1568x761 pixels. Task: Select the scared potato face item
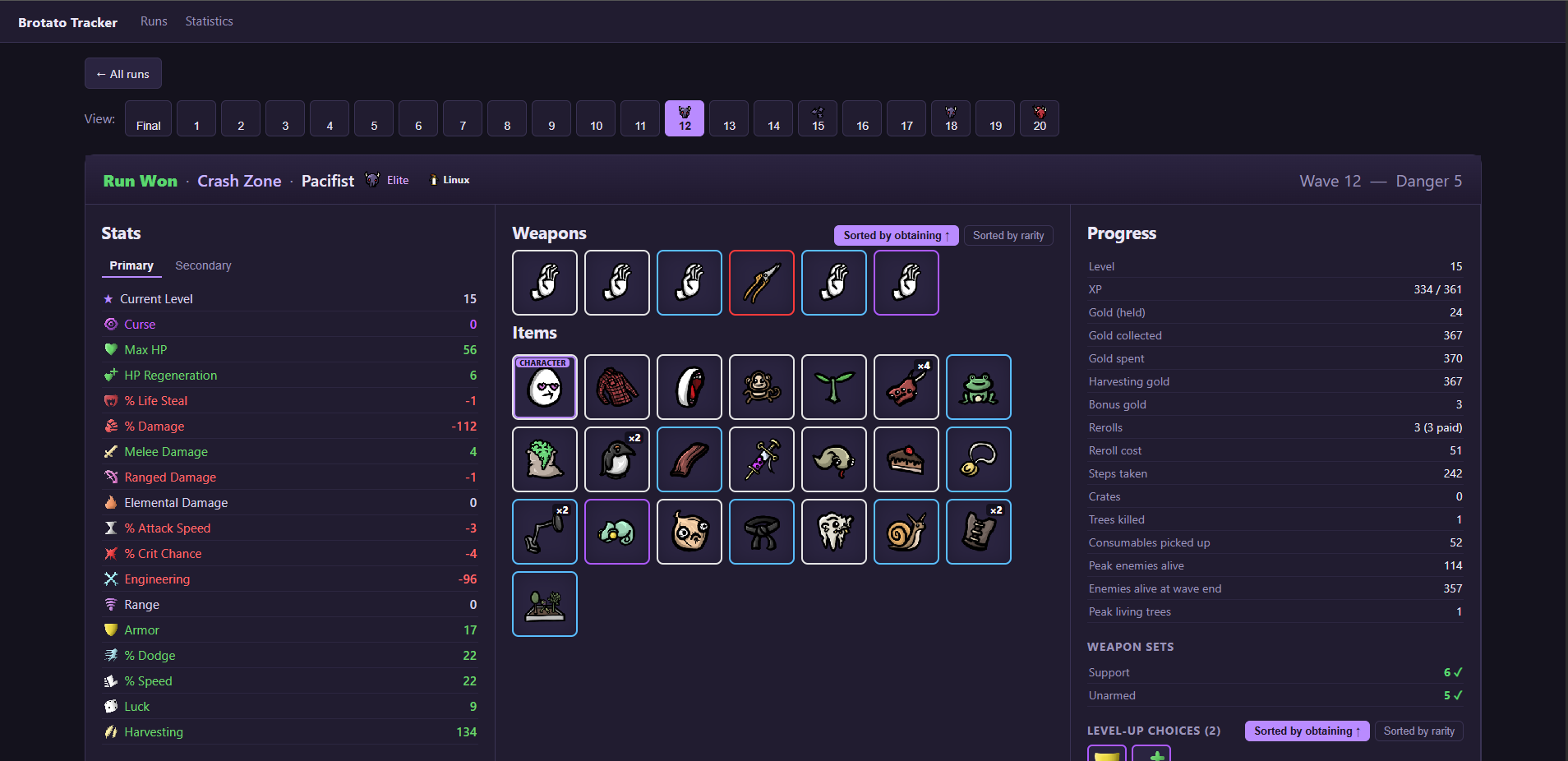click(689, 532)
